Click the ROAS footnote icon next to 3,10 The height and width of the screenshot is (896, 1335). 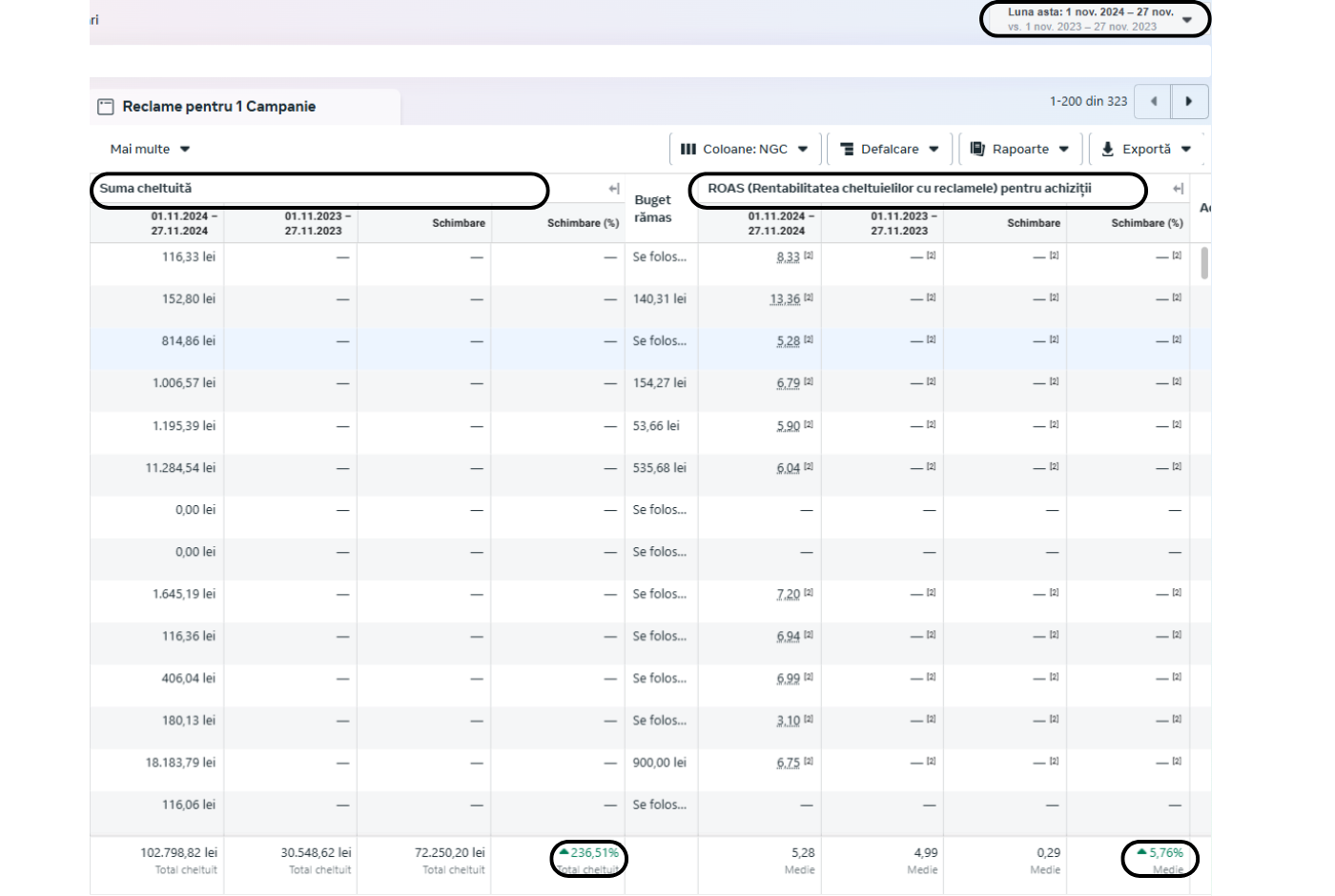point(809,719)
